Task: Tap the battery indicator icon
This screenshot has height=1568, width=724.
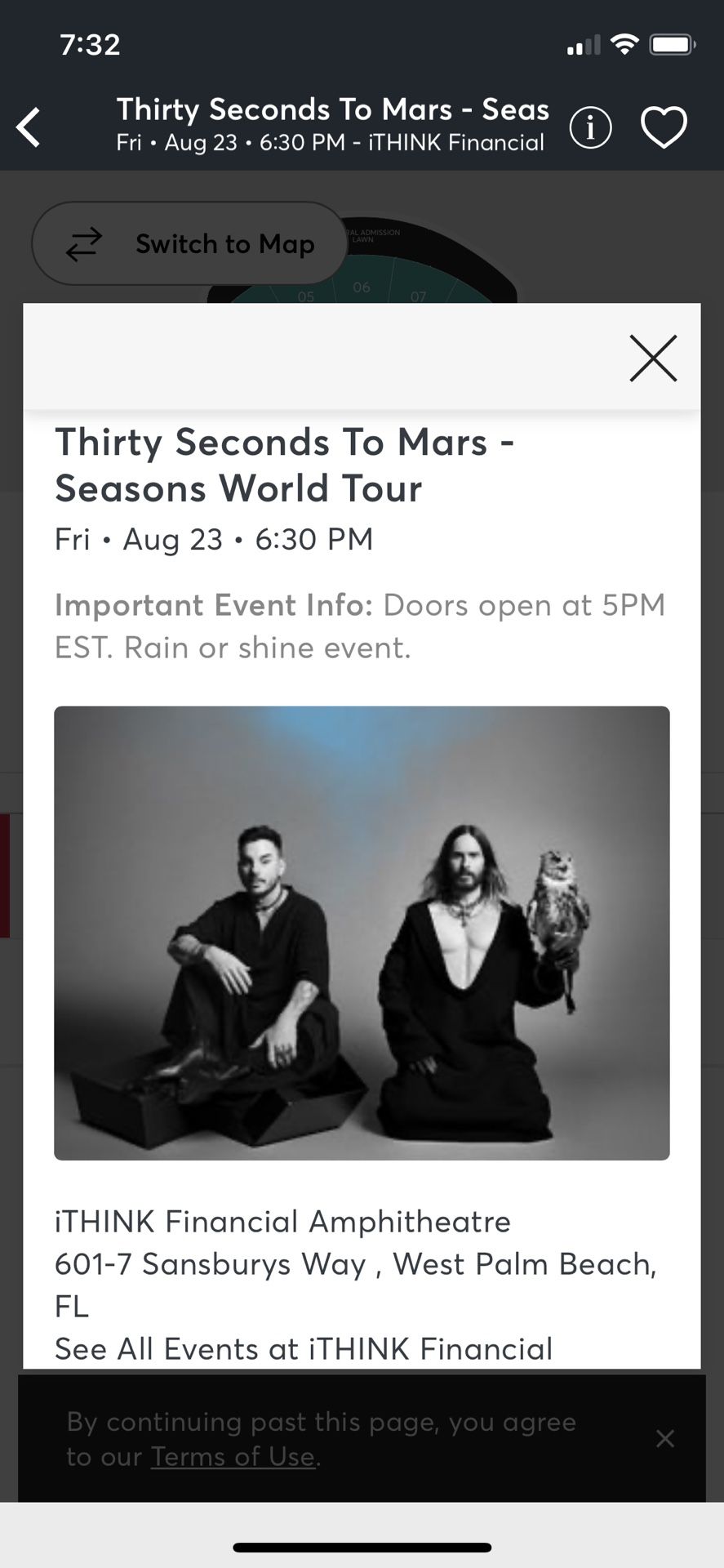Action: (x=672, y=44)
